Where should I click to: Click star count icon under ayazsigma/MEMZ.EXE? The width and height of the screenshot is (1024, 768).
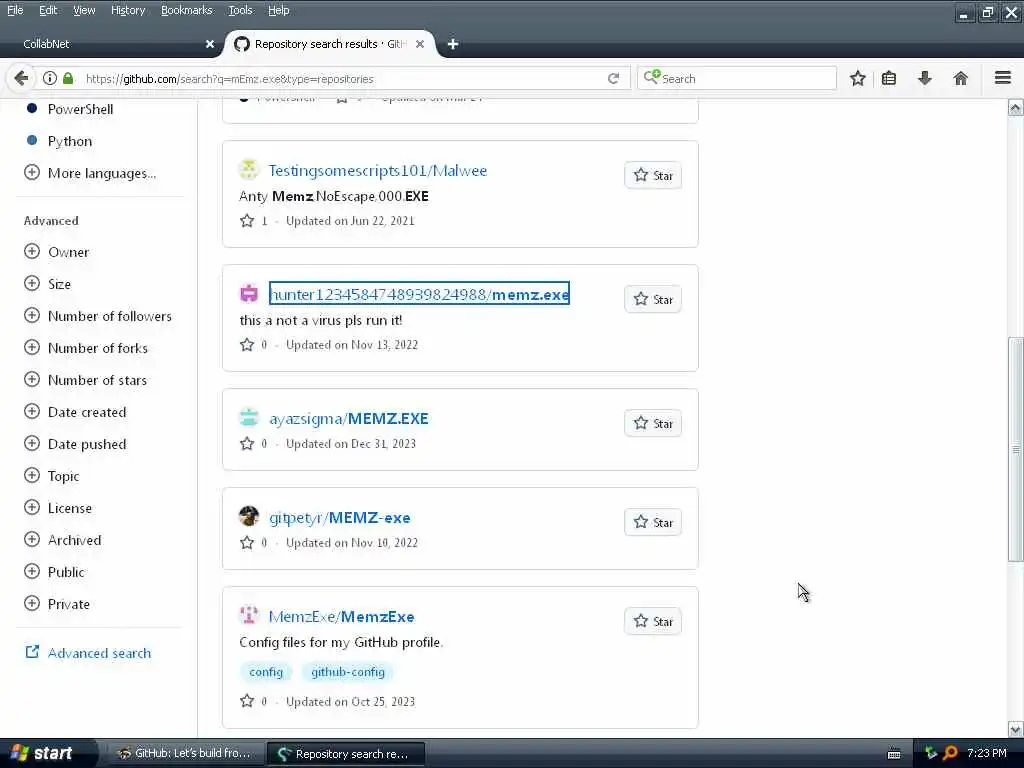pos(247,443)
